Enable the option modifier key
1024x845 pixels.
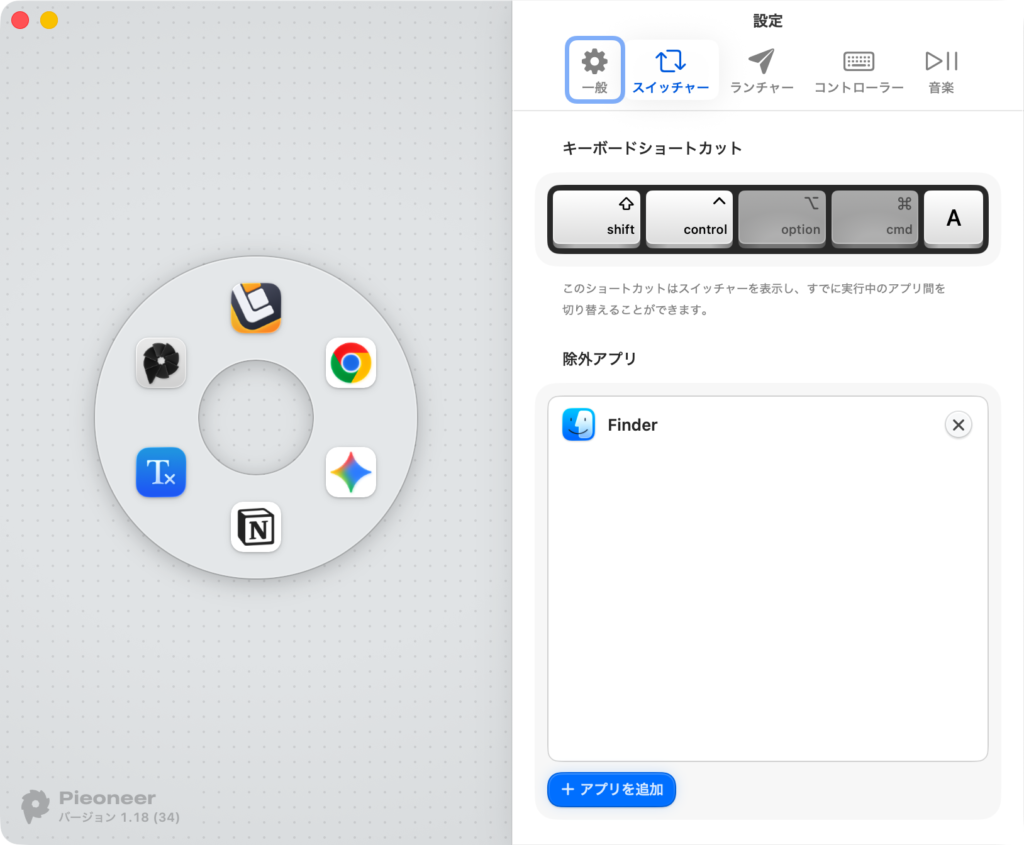point(782,218)
